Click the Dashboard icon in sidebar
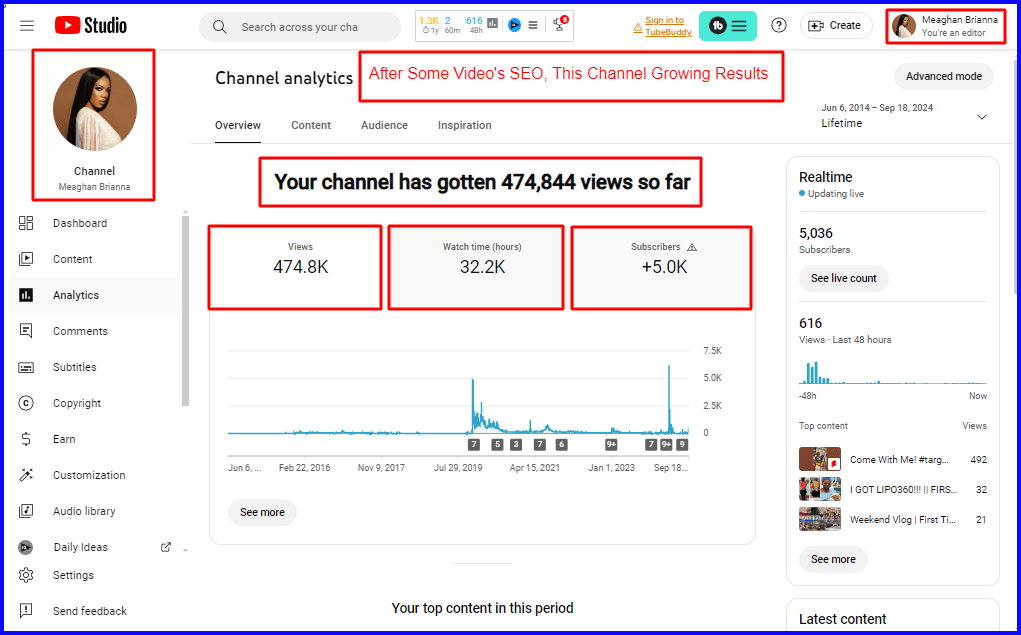Image resolution: width=1021 pixels, height=635 pixels. [x=27, y=223]
